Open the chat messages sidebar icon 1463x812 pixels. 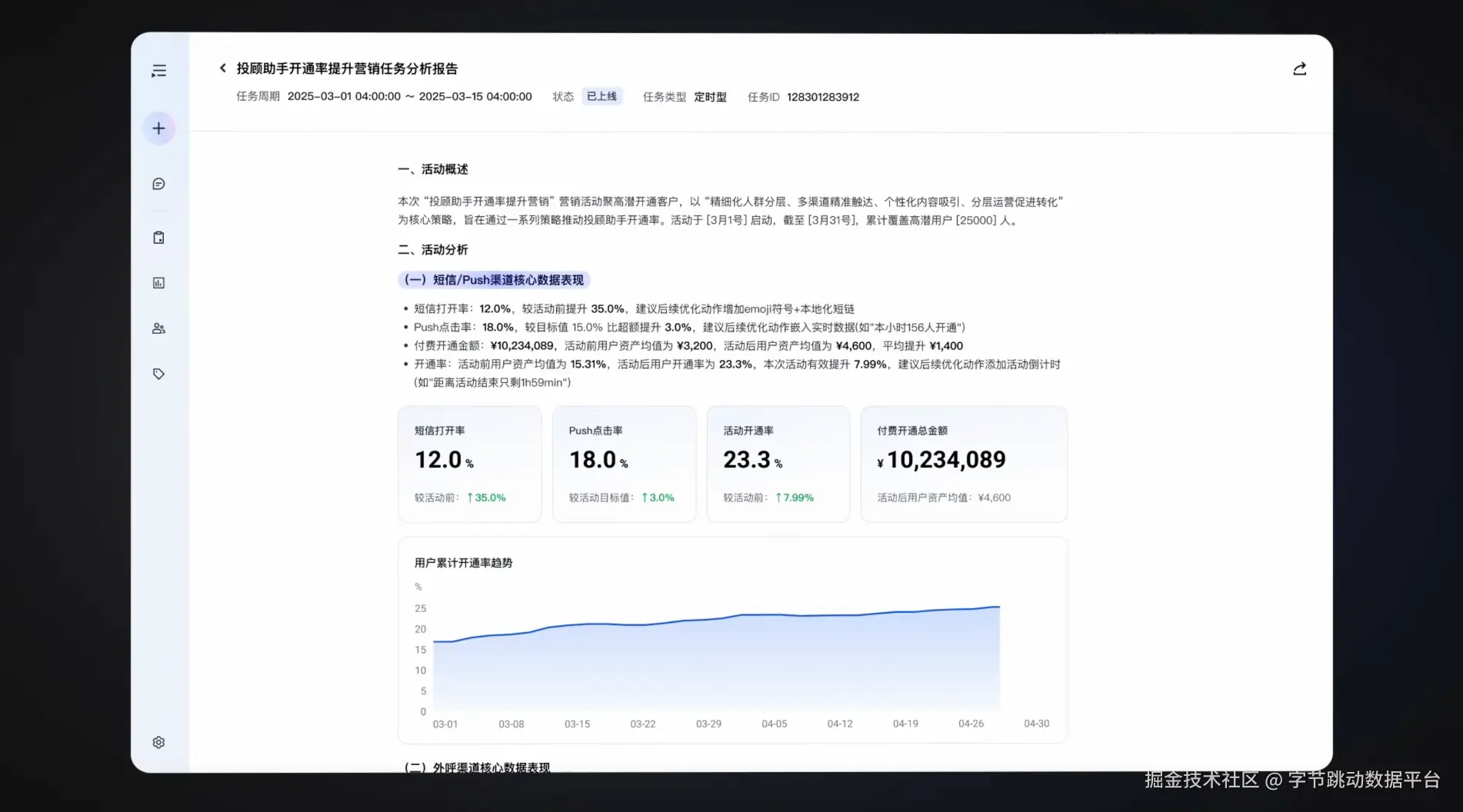pyautogui.click(x=158, y=184)
